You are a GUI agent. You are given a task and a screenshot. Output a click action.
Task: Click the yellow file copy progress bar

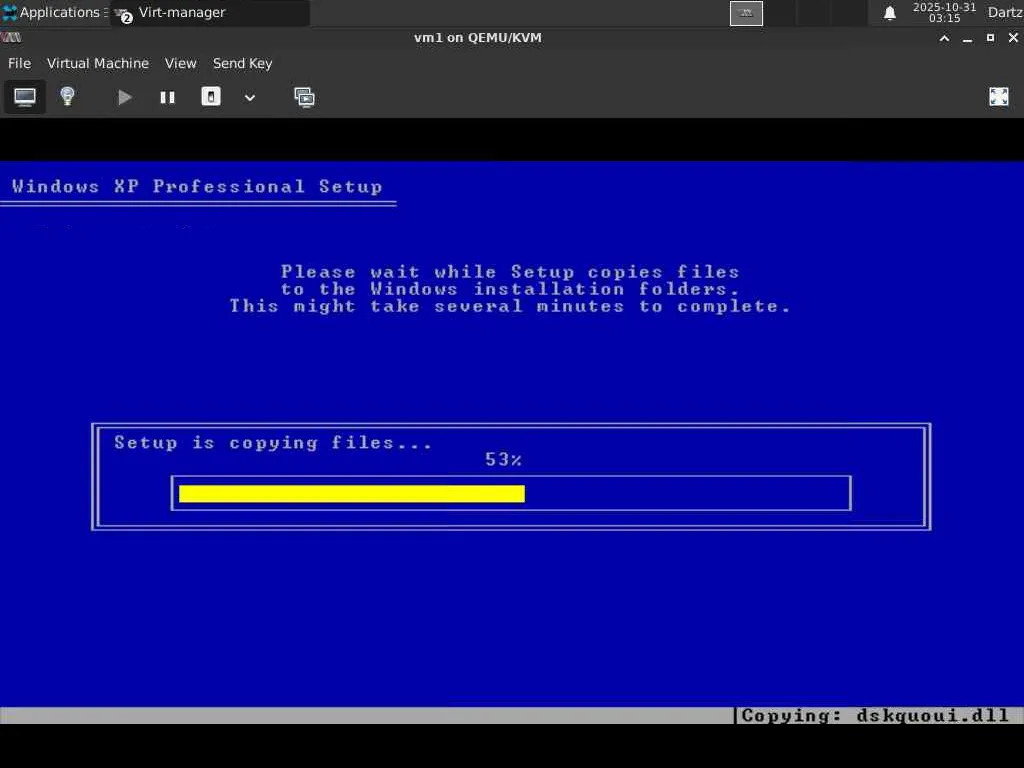(351, 494)
